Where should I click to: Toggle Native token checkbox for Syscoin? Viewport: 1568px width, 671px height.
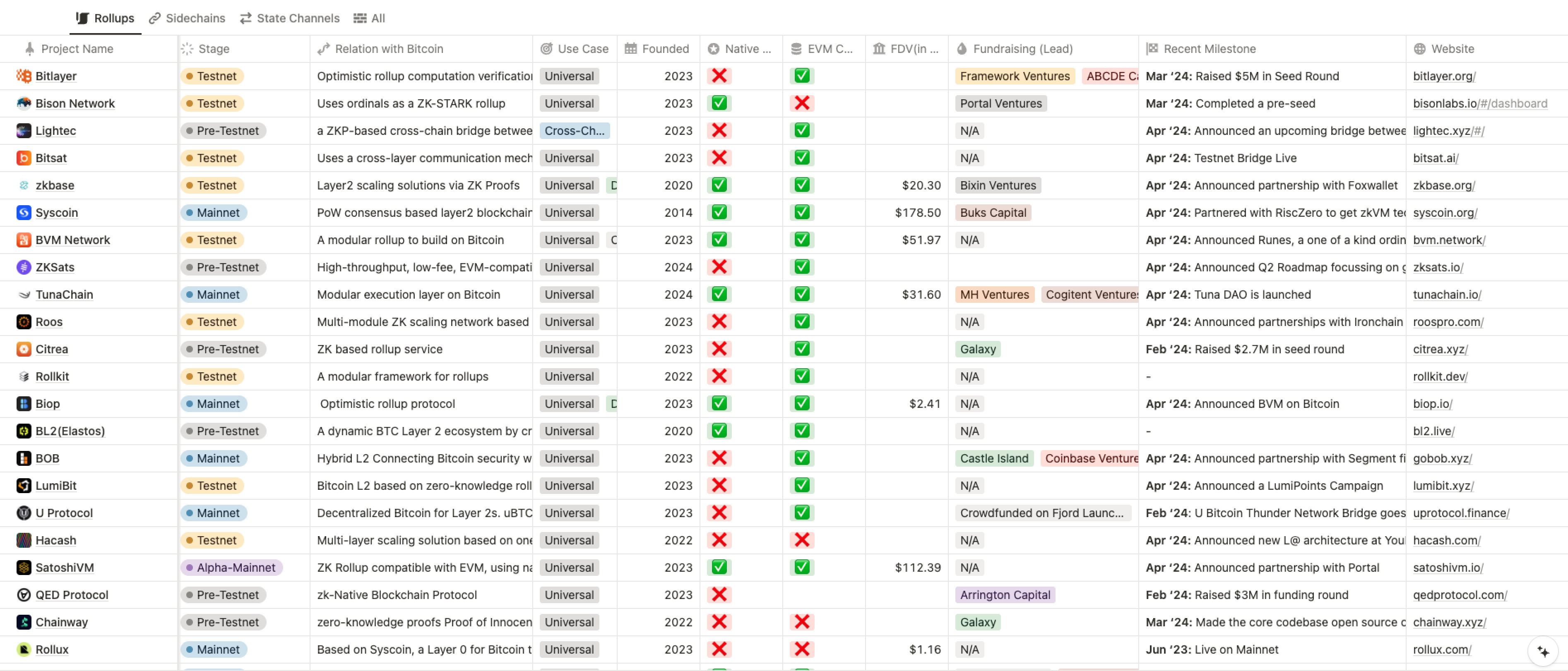tap(719, 213)
